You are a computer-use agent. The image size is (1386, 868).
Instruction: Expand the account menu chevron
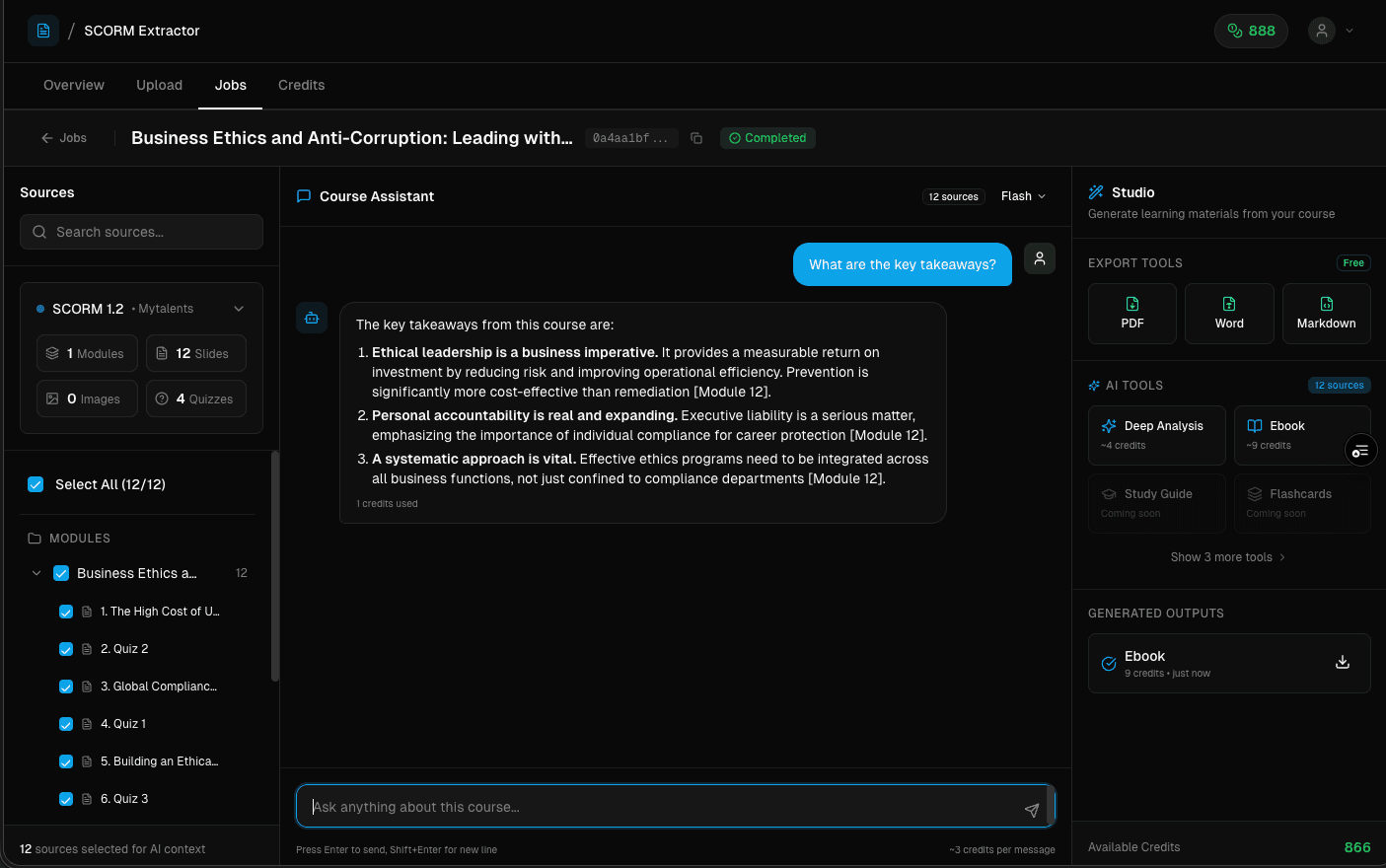(1350, 31)
